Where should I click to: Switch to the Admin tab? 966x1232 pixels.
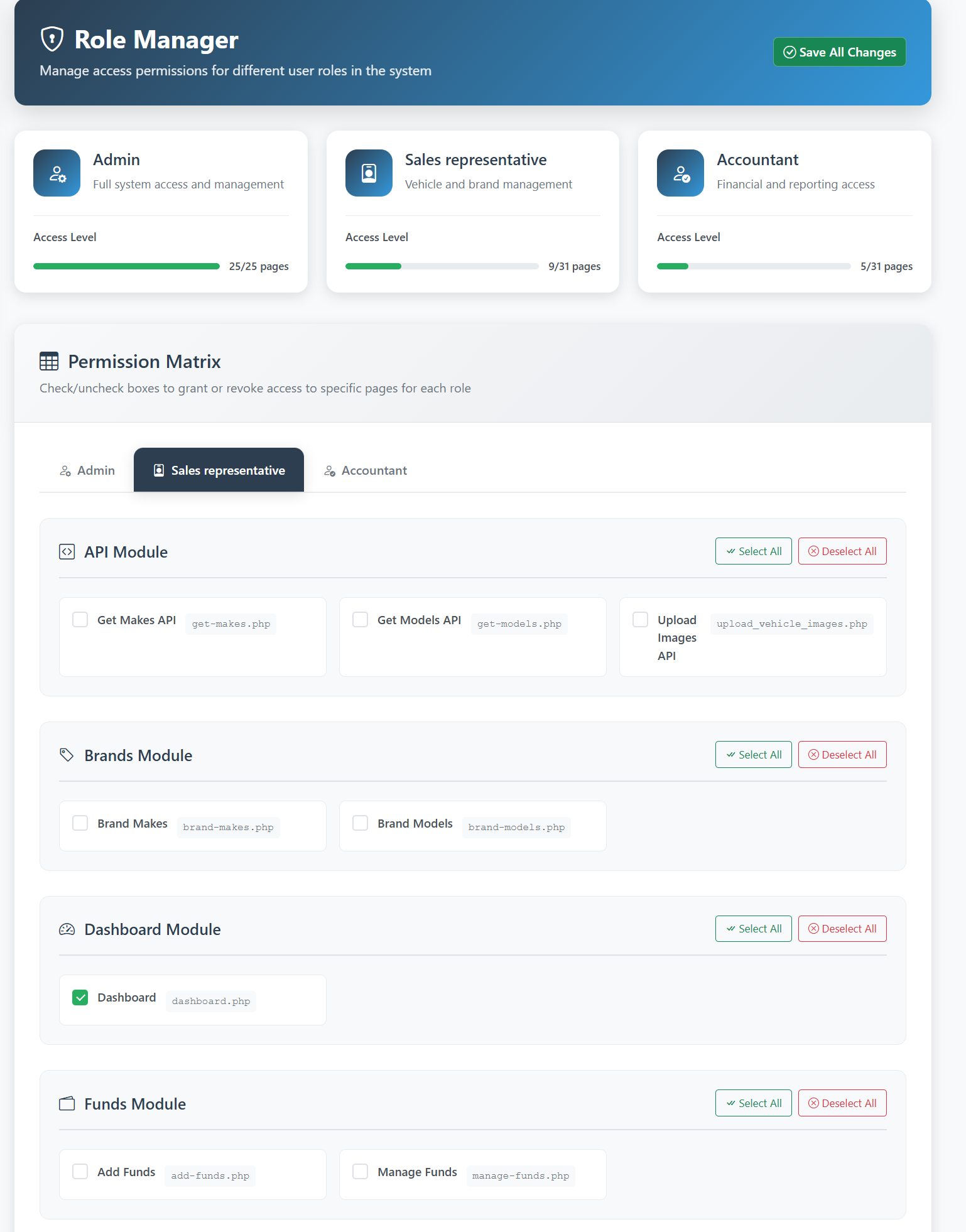coord(87,470)
